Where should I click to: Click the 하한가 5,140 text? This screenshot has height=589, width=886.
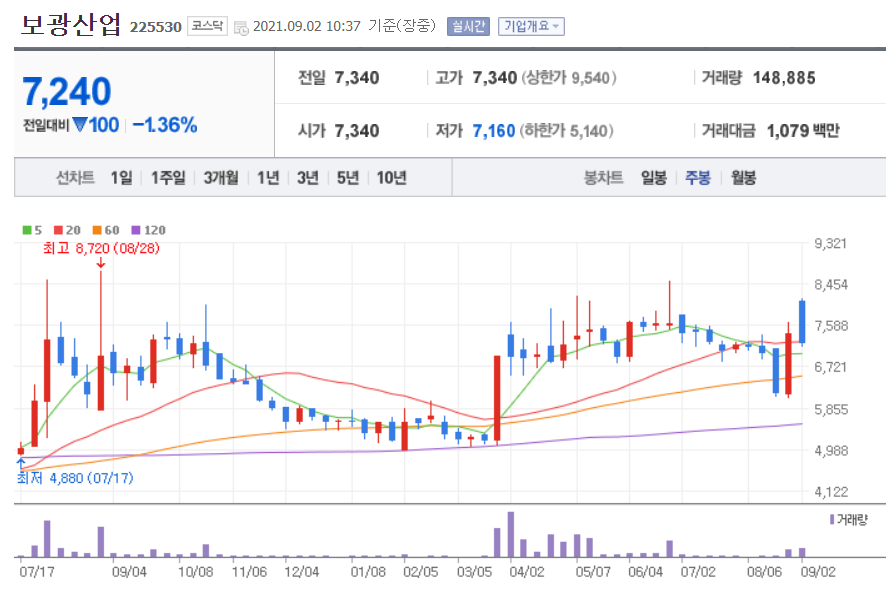coord(566,131)
